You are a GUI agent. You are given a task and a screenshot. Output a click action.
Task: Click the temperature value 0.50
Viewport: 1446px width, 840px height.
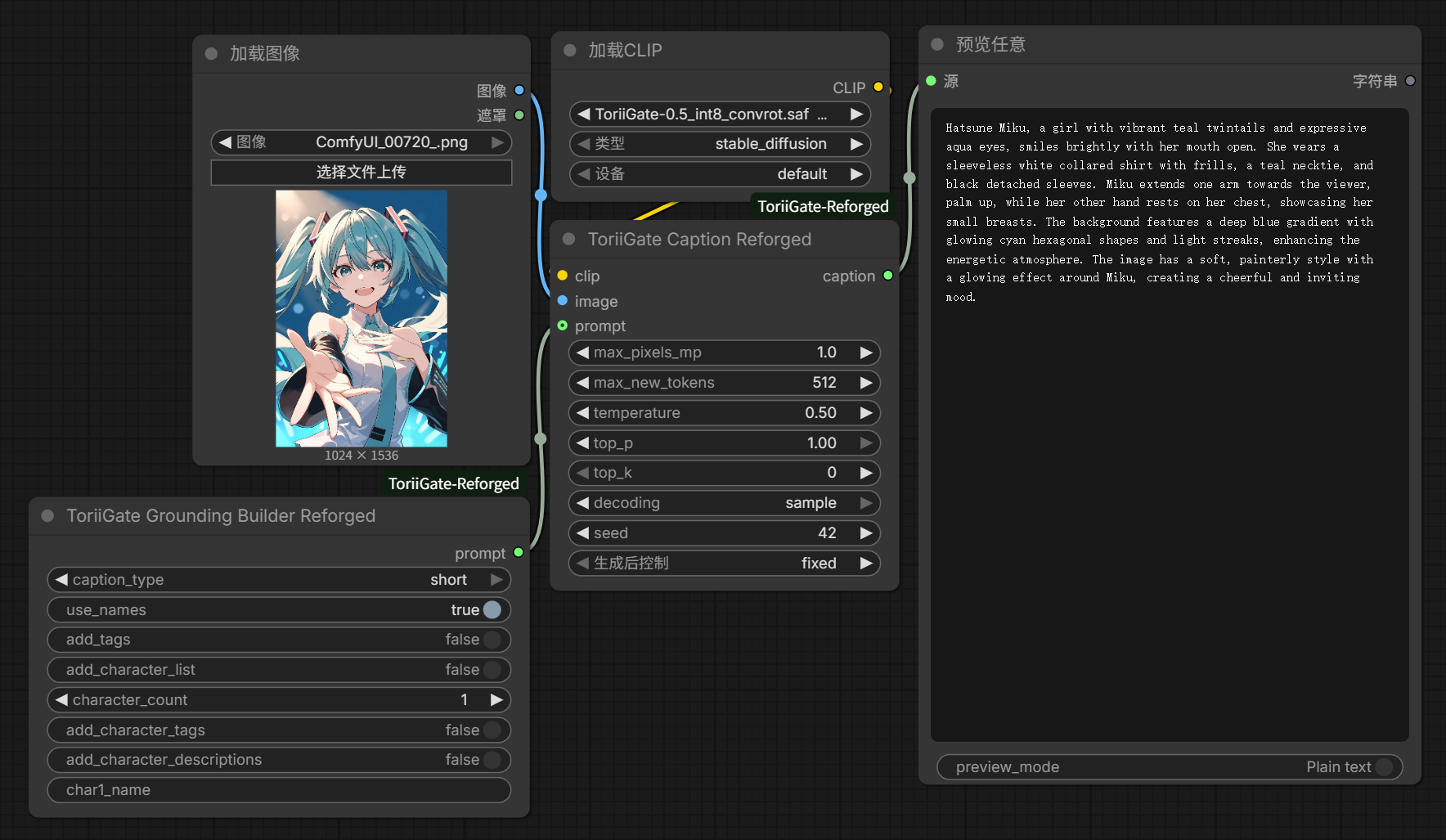click(820, 413)
